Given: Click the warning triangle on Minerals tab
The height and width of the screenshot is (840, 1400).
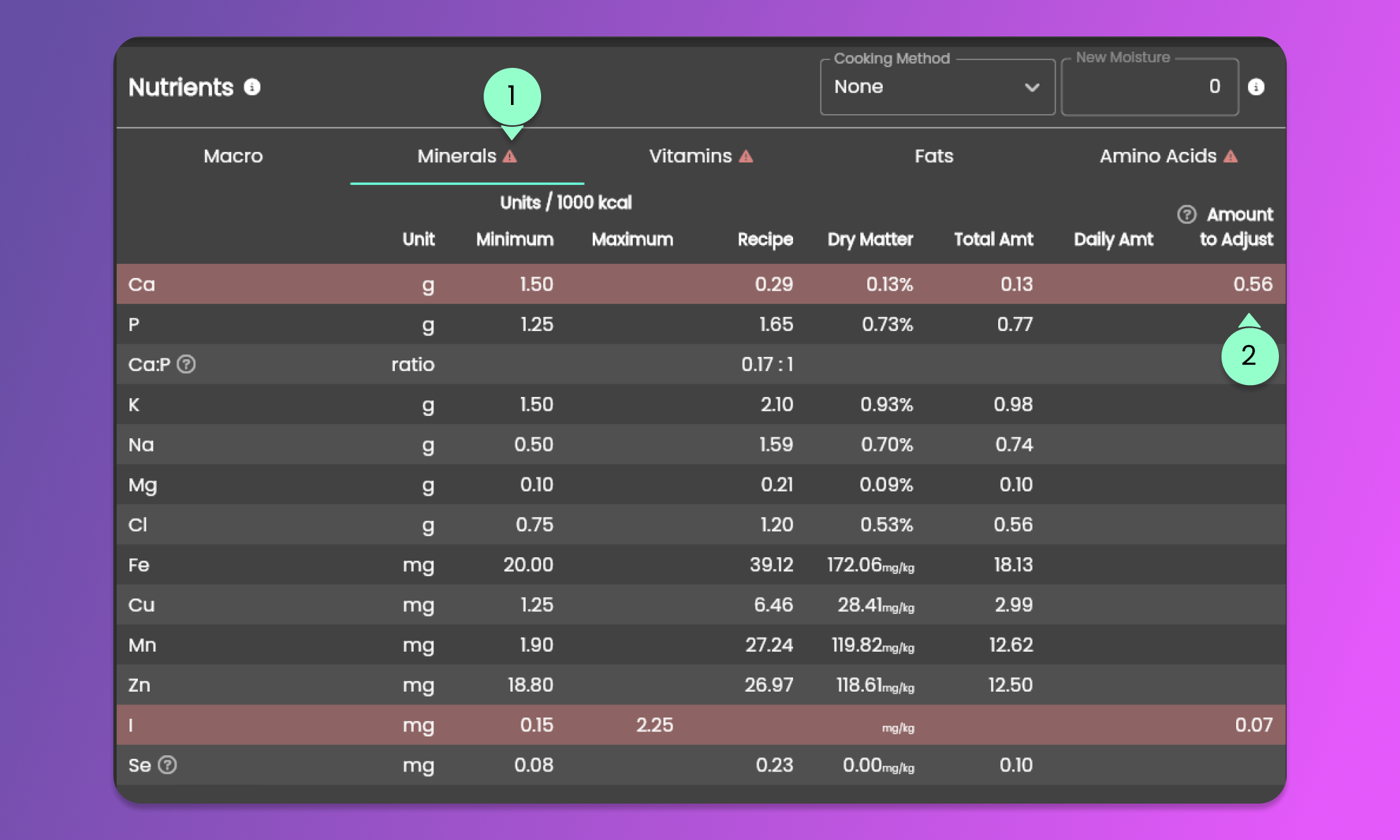Looking at the screenshot, I should pyautogui.click(x=510, y=156).
